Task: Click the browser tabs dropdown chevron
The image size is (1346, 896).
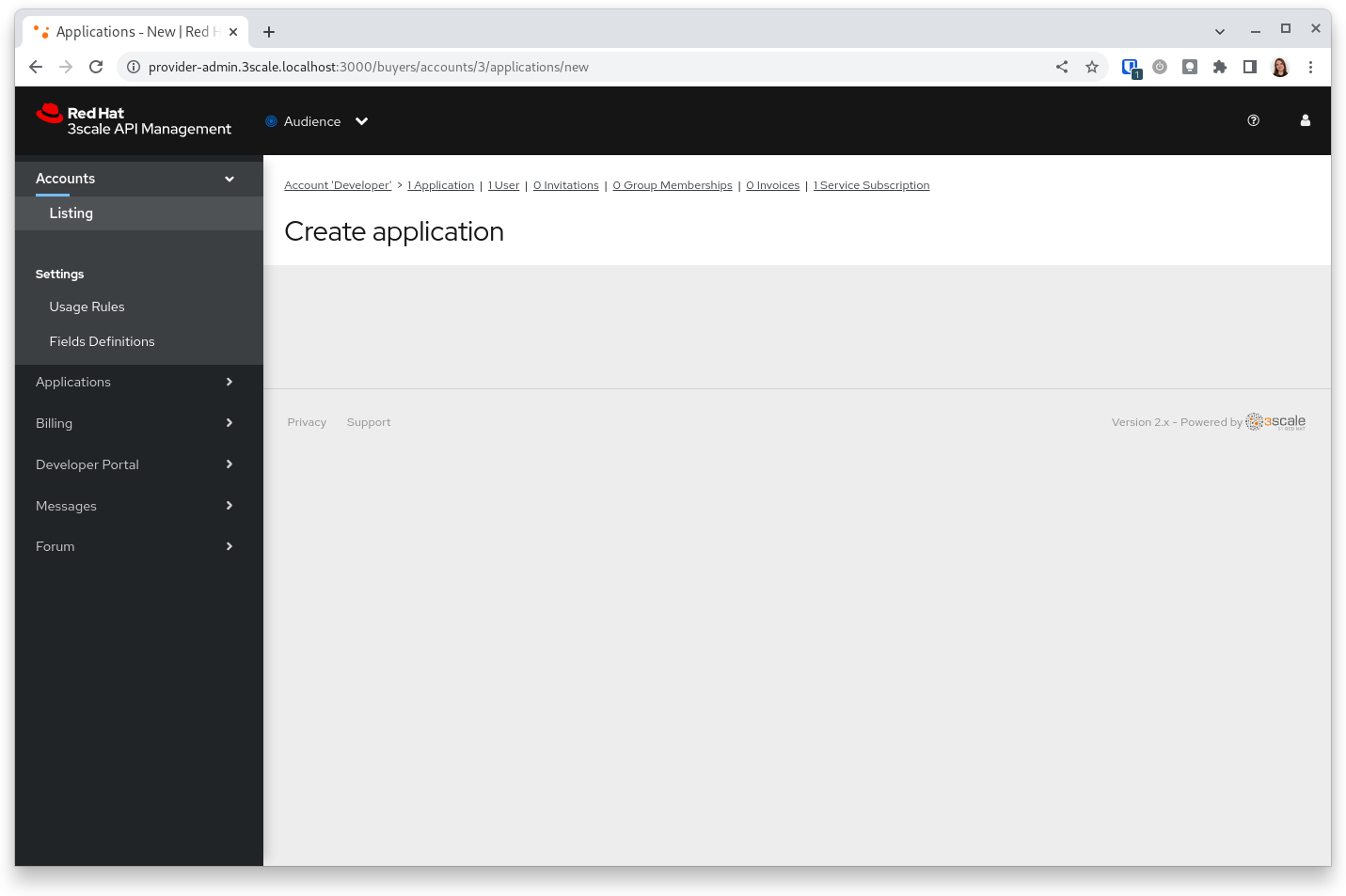Action: [x=1220, y=31]
